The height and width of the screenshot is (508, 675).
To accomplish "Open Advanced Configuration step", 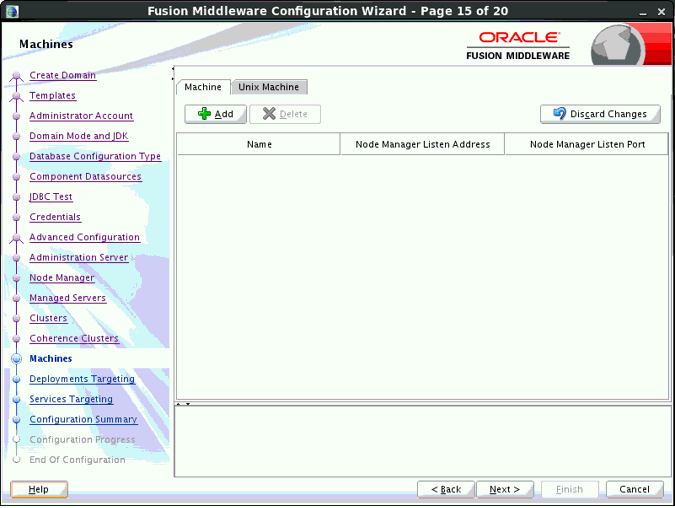I will point(84,237).
